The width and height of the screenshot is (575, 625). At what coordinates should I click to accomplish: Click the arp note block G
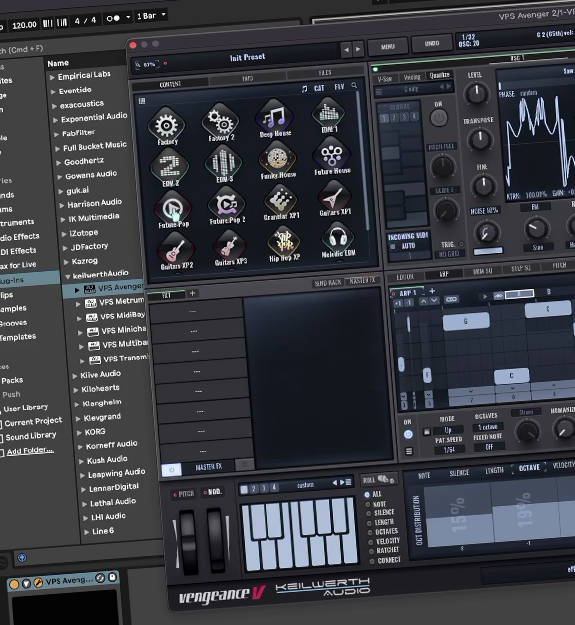(x=466, y=321)
